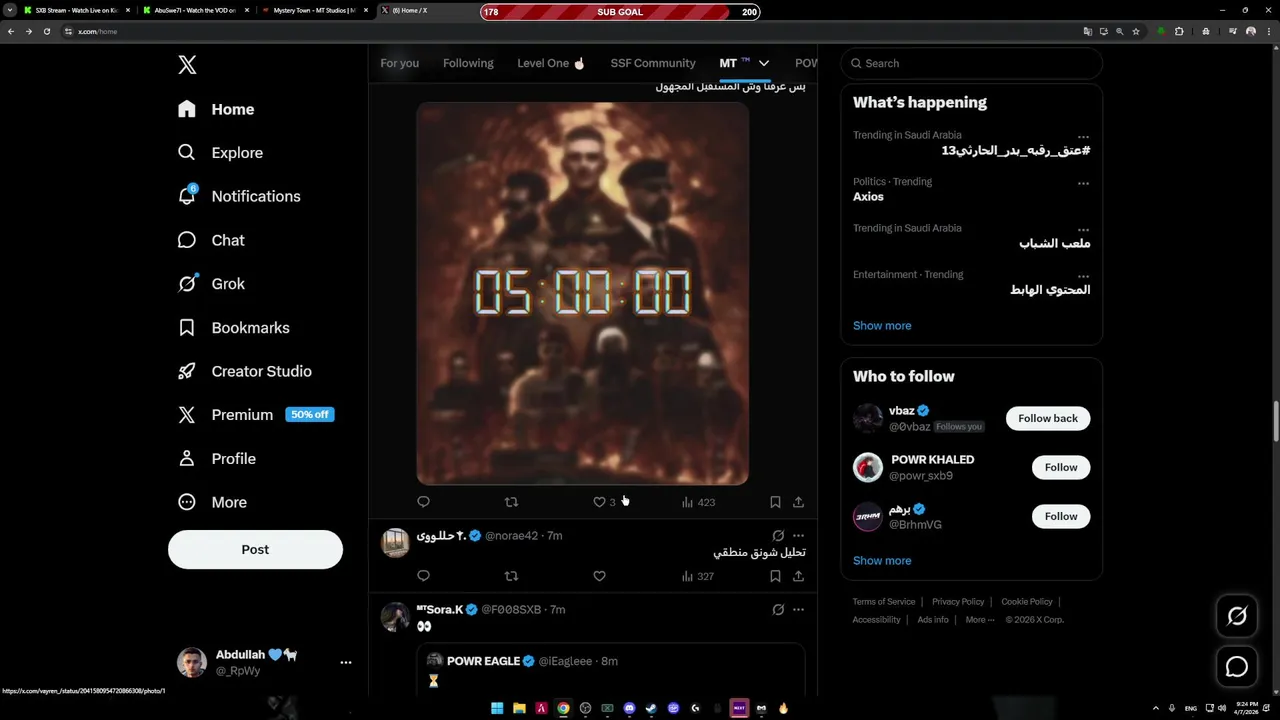Open Notifications with the bell icon
Image resolution: width=1280 pixels, height=720 pixels.
click(239, 196)
